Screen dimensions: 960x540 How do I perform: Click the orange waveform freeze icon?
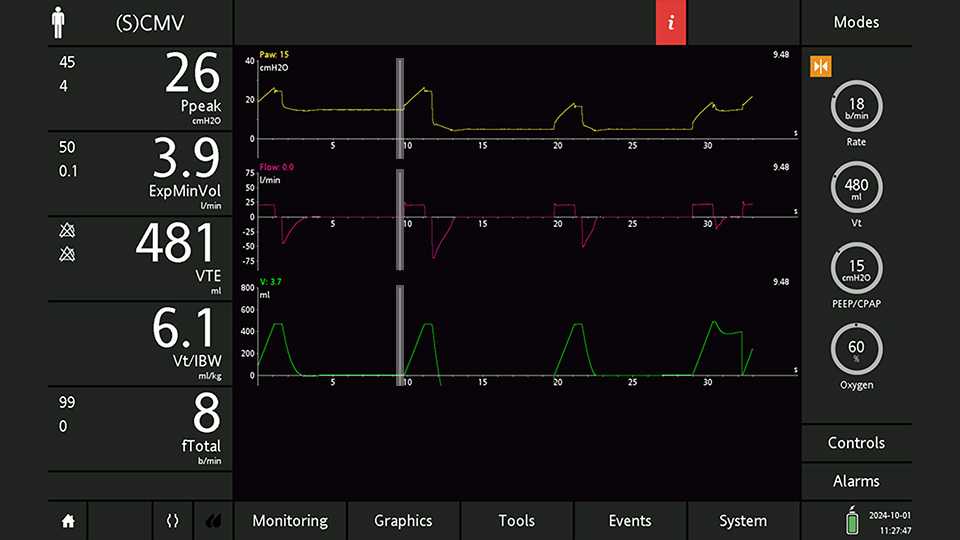(x=820, y=66)
